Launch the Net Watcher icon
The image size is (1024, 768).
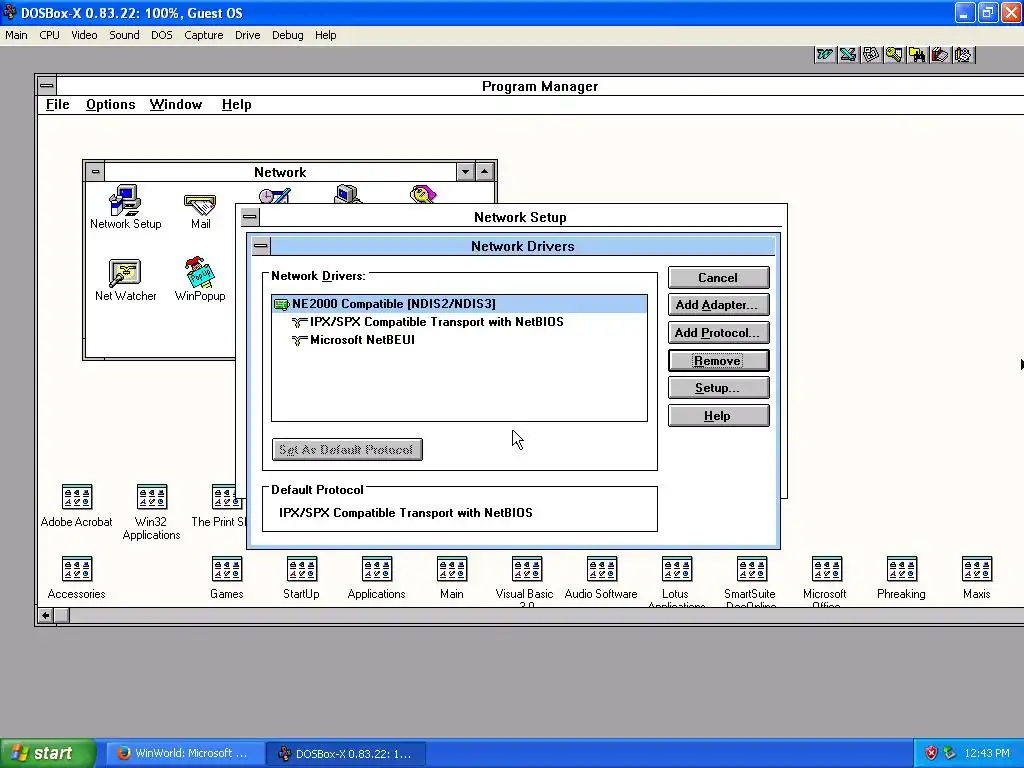click(x=125, y=280)
